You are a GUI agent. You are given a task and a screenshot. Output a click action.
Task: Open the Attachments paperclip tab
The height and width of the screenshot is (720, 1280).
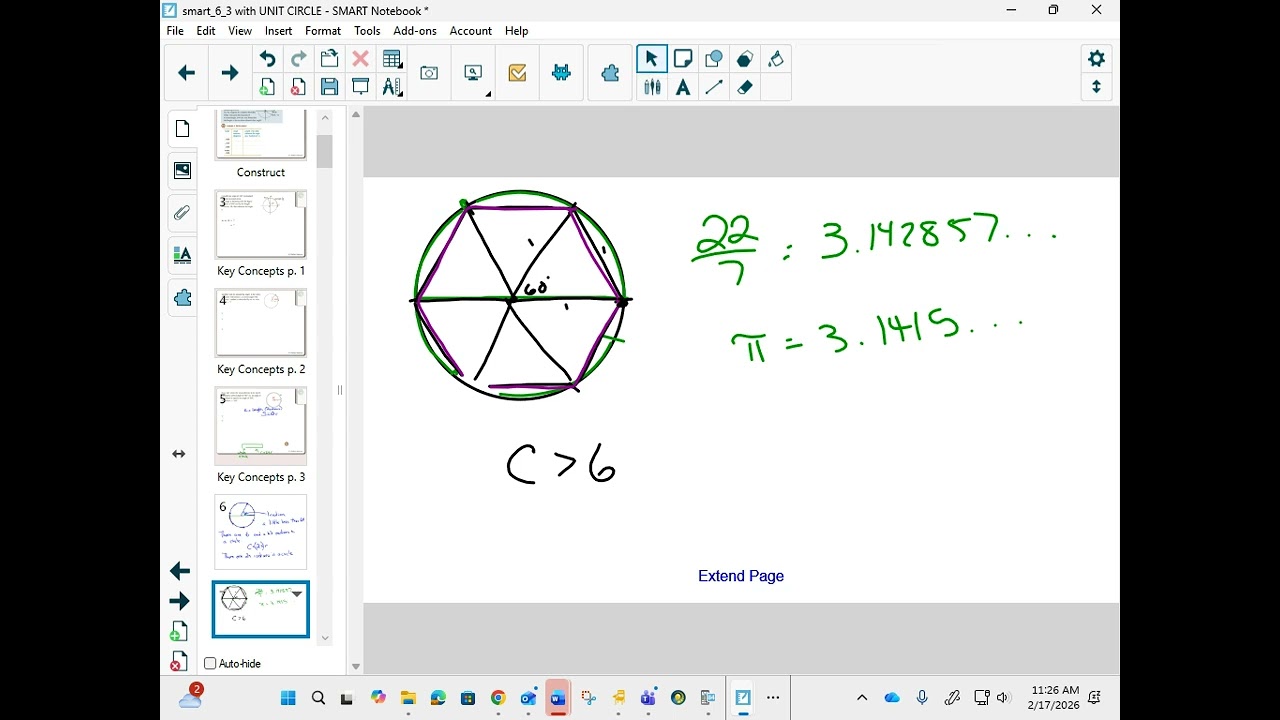coord(182,213)
